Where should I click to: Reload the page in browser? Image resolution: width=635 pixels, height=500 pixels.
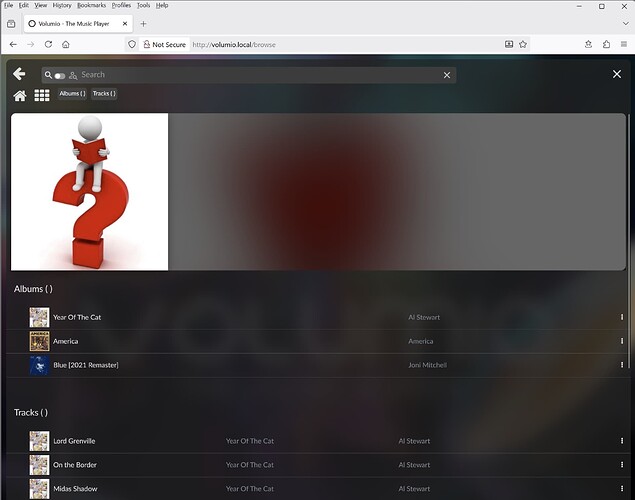tap(48, 44)
